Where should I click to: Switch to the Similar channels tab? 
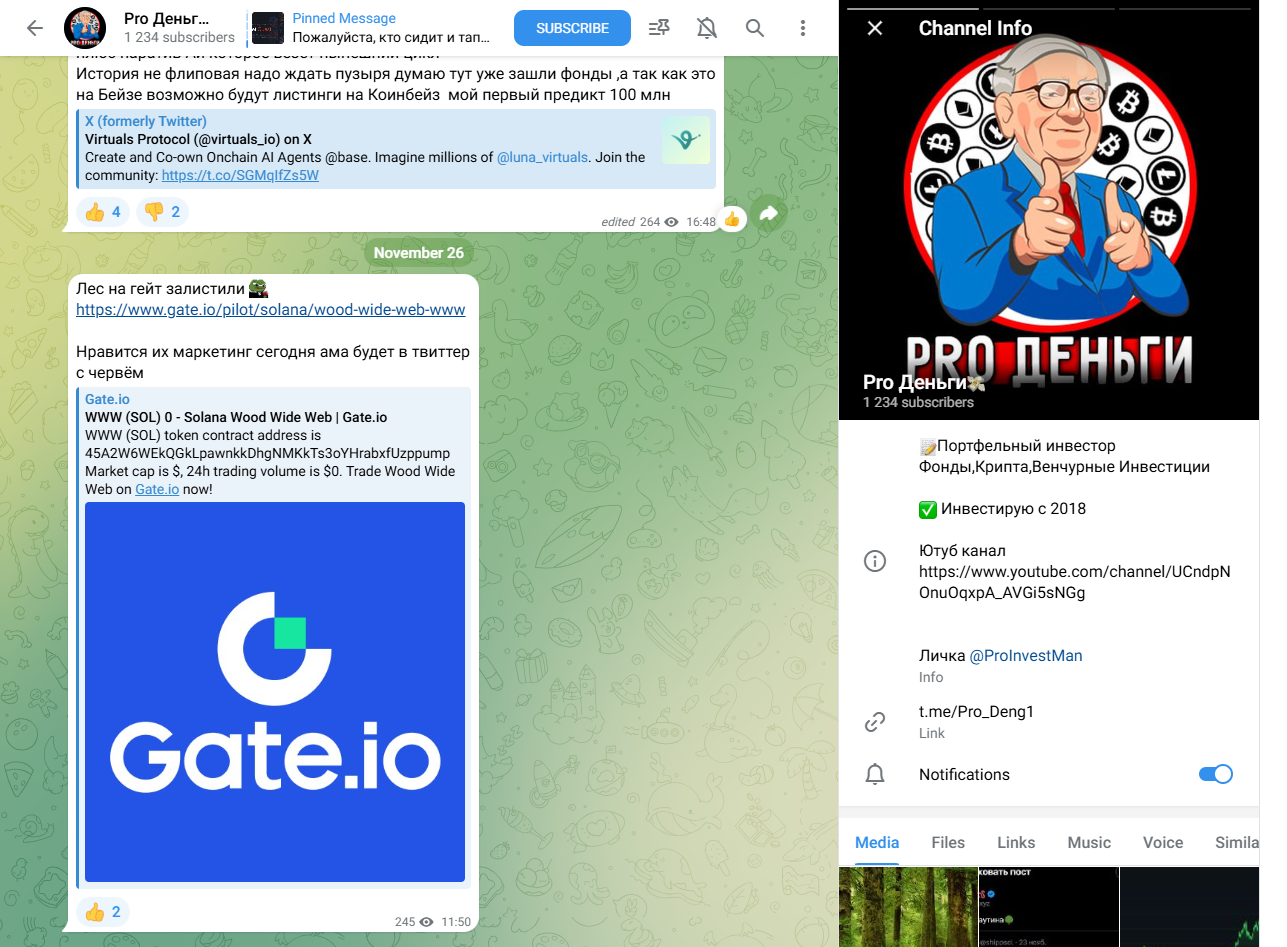(x=1236, y=843)
